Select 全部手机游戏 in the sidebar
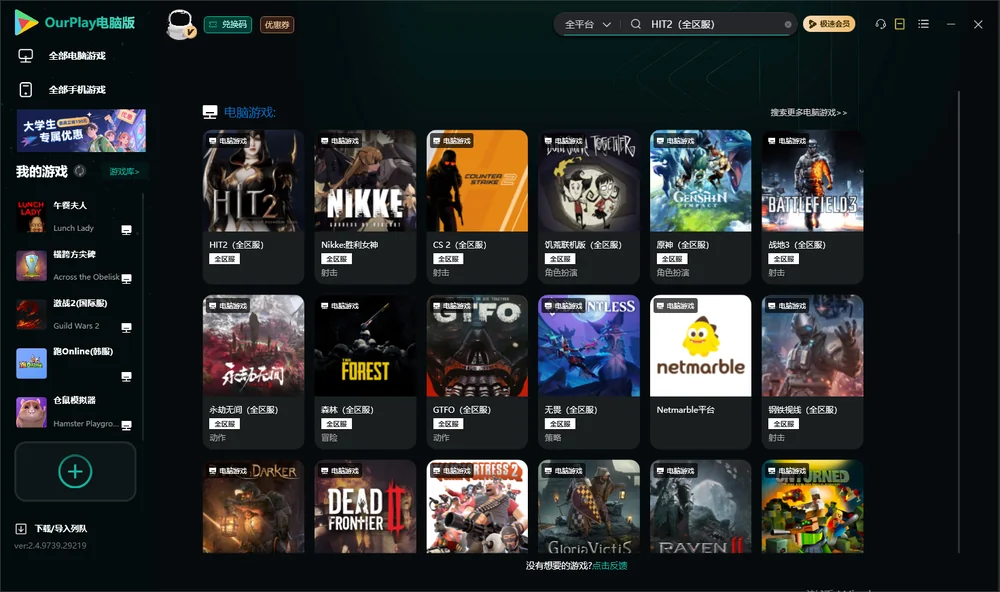The image size is (1000, 592). click(x=77, y=89)
